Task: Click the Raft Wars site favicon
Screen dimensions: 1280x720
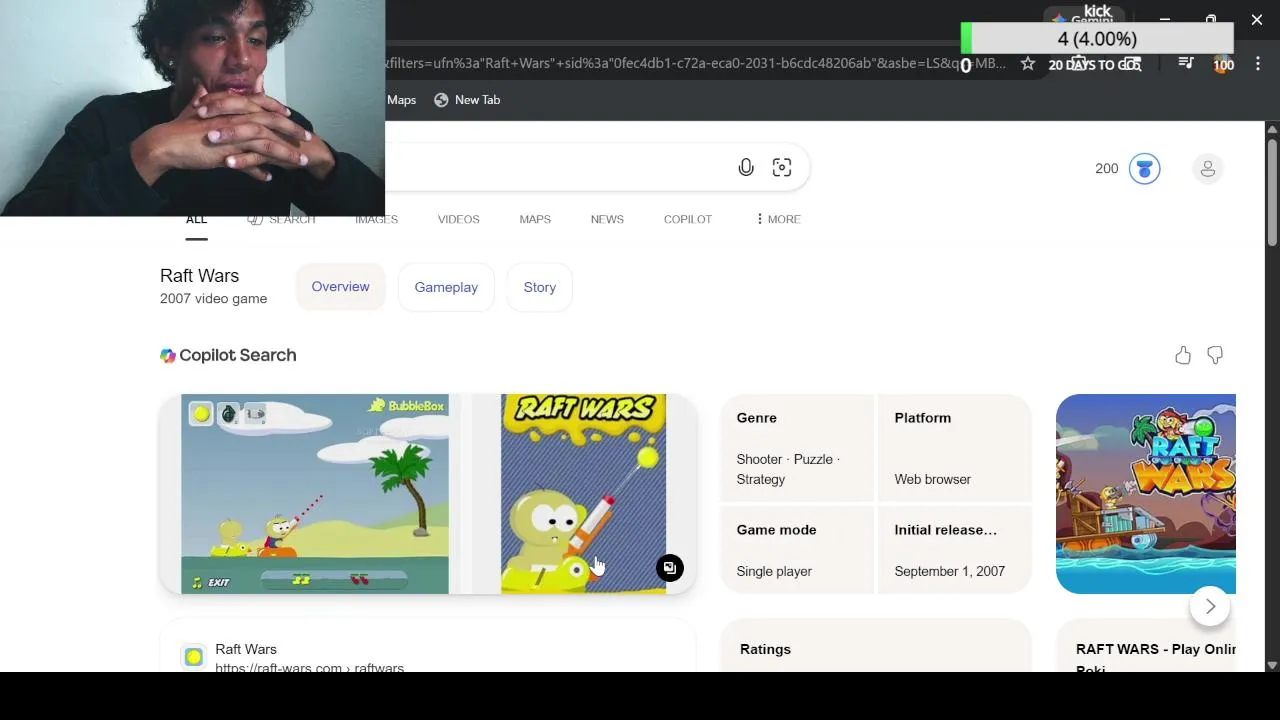Action: pos(193,657)
